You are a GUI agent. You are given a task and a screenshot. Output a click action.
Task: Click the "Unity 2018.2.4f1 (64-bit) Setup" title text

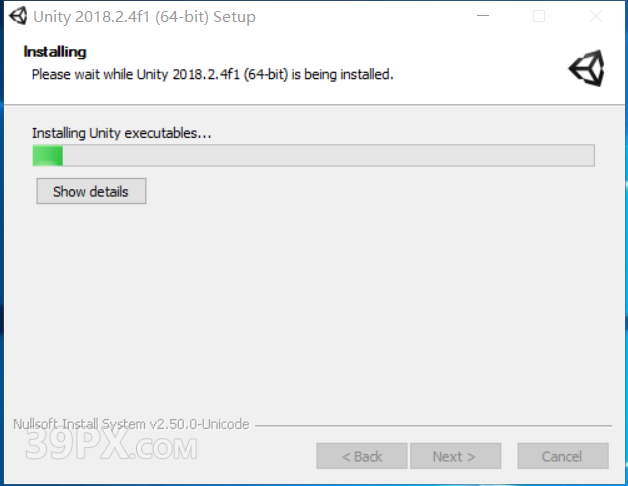point(144,17)
